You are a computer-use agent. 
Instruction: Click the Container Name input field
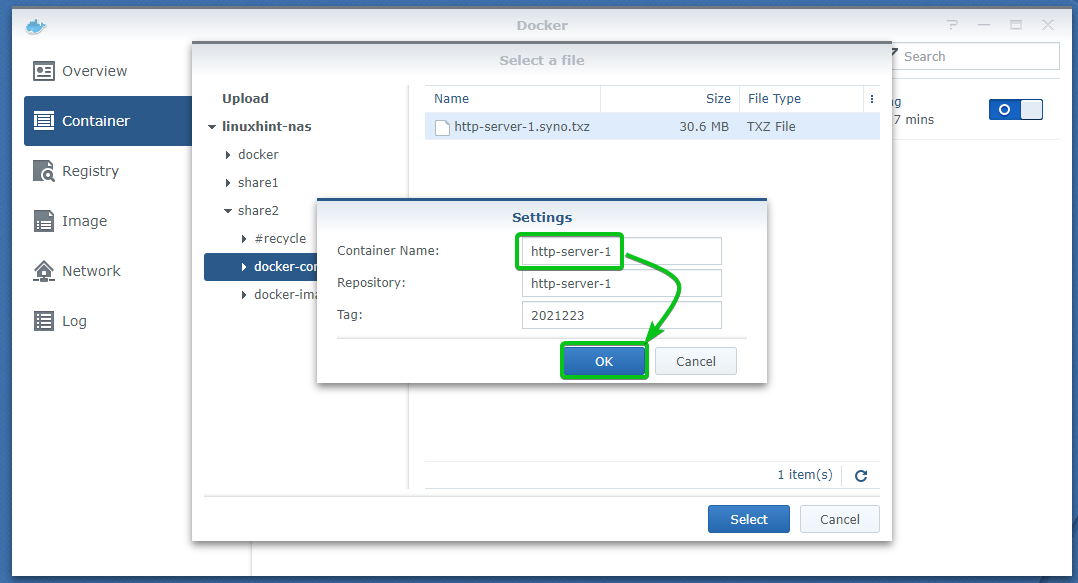point(622,252)
